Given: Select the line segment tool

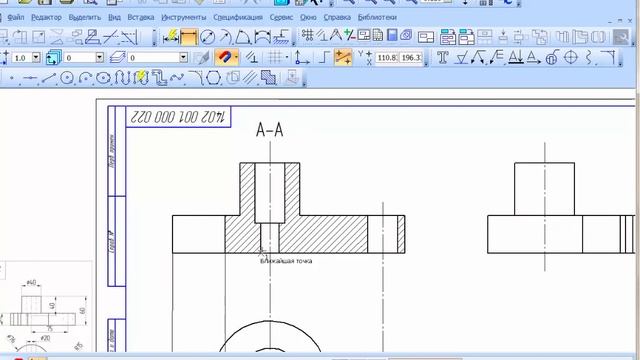Looking at the screenshot, I should pos(49,78).
